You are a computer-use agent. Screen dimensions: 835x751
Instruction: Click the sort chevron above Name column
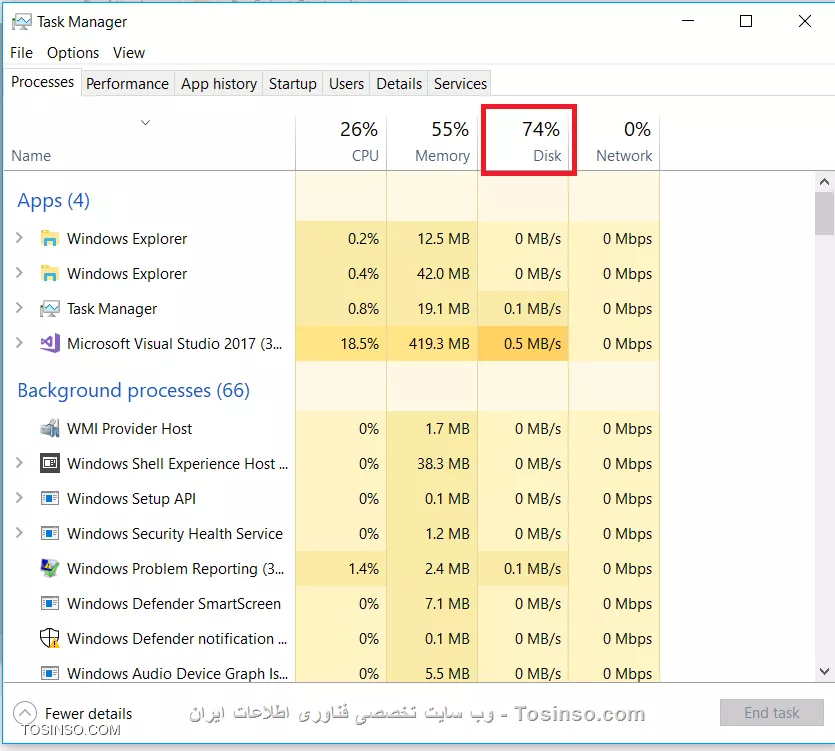145,123
